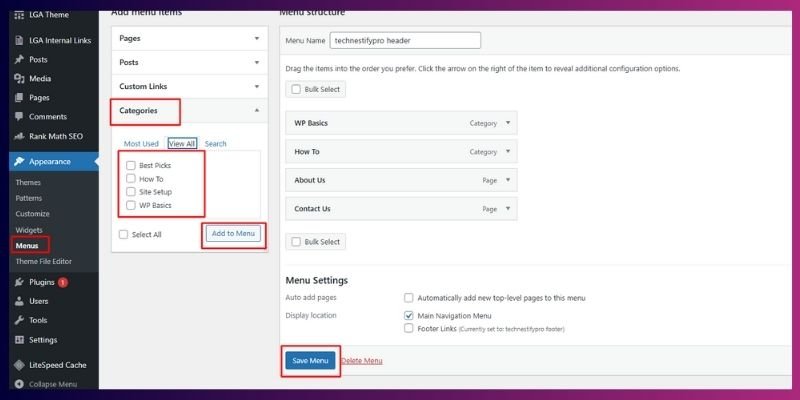Enable automatically add new top-level pages
This screenshot has width=800, height=400.
coord(408,298)
